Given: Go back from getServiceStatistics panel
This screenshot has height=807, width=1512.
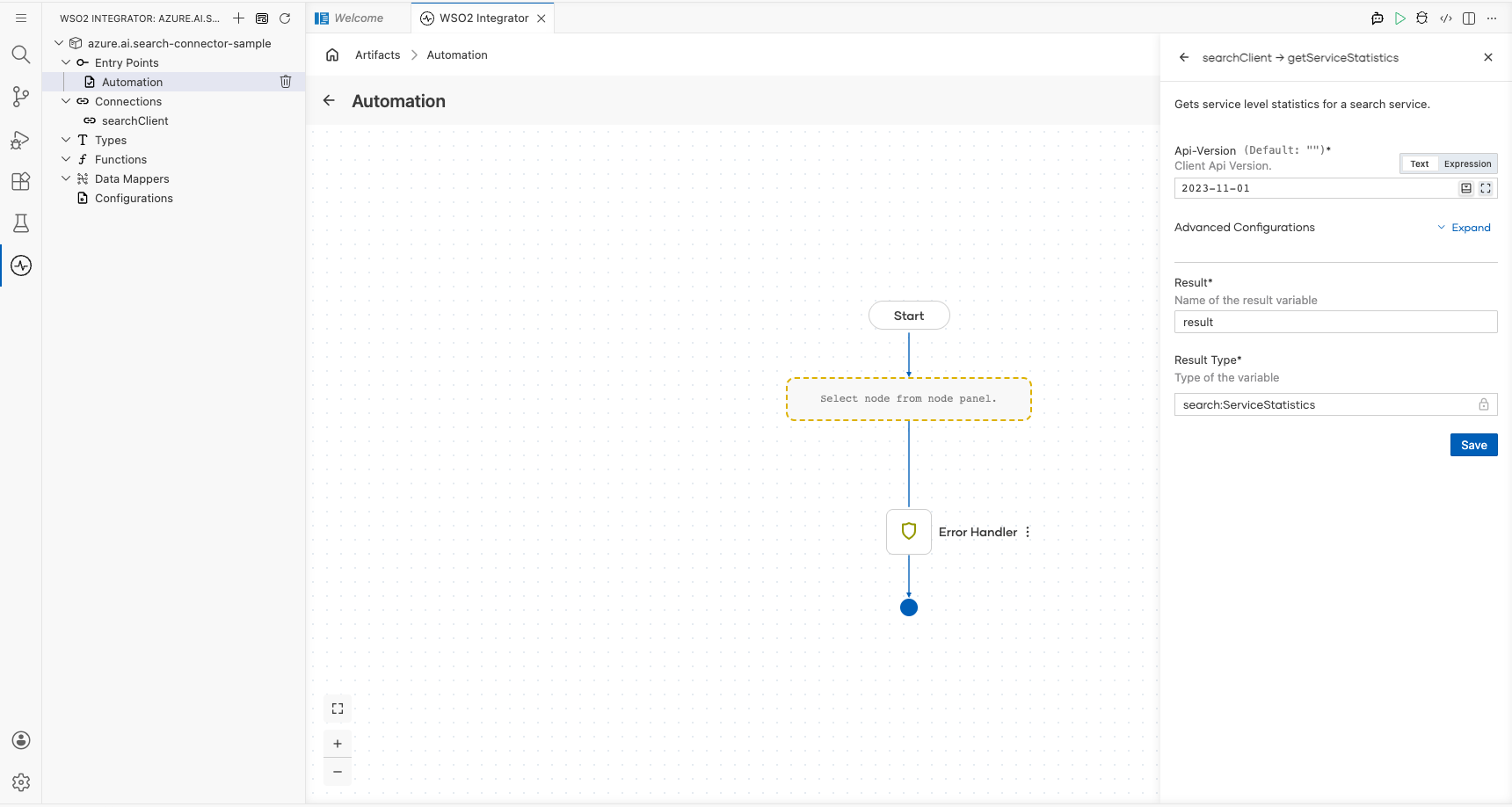Looking at the screenshot, I should tap(1184, 57).
